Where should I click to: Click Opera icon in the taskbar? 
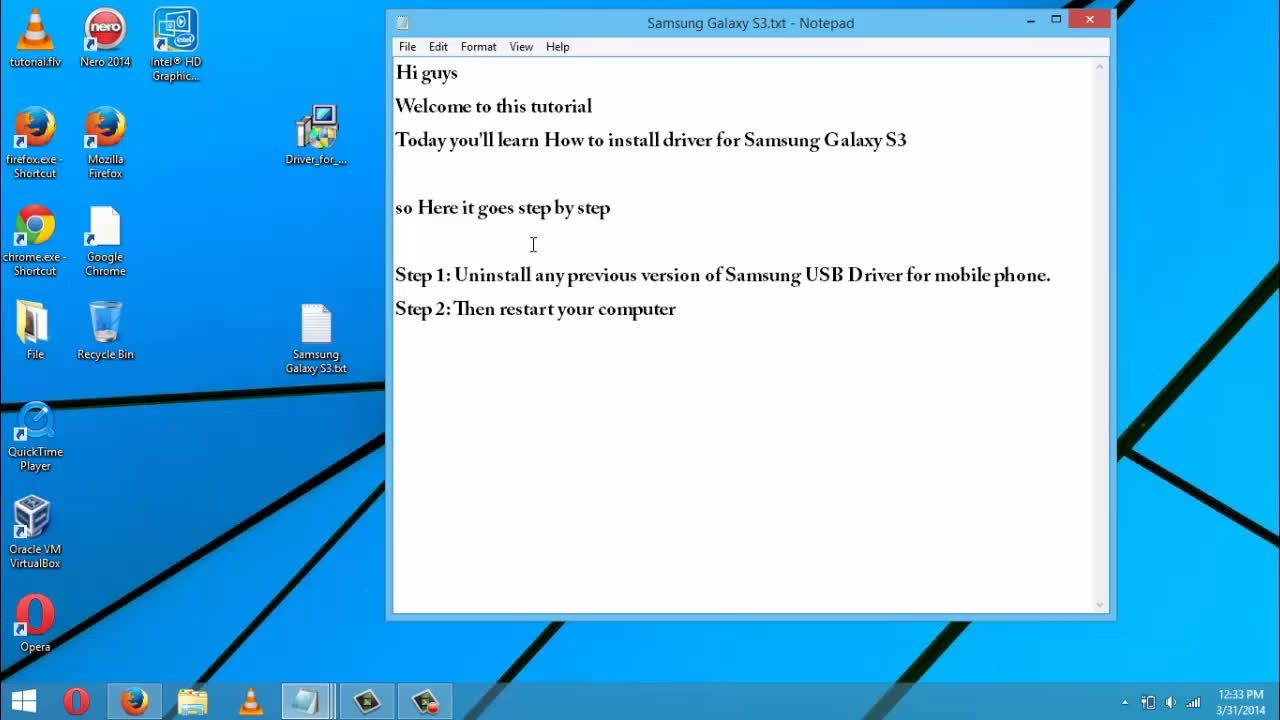click(x=76, y=702)
